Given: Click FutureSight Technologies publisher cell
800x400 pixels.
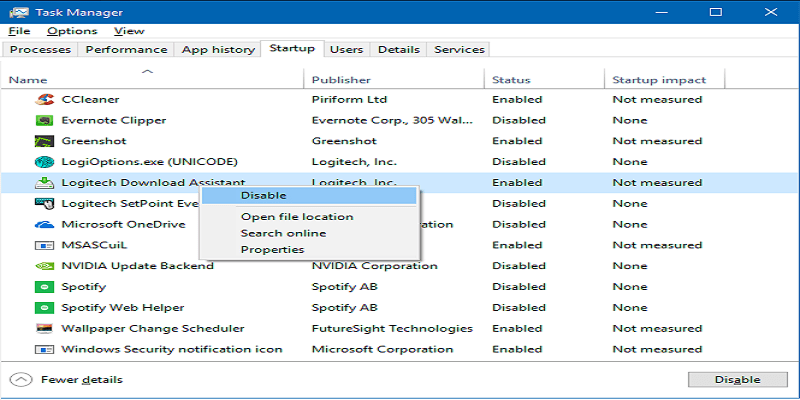Looking at the screenshot, I should pos(392,329).
